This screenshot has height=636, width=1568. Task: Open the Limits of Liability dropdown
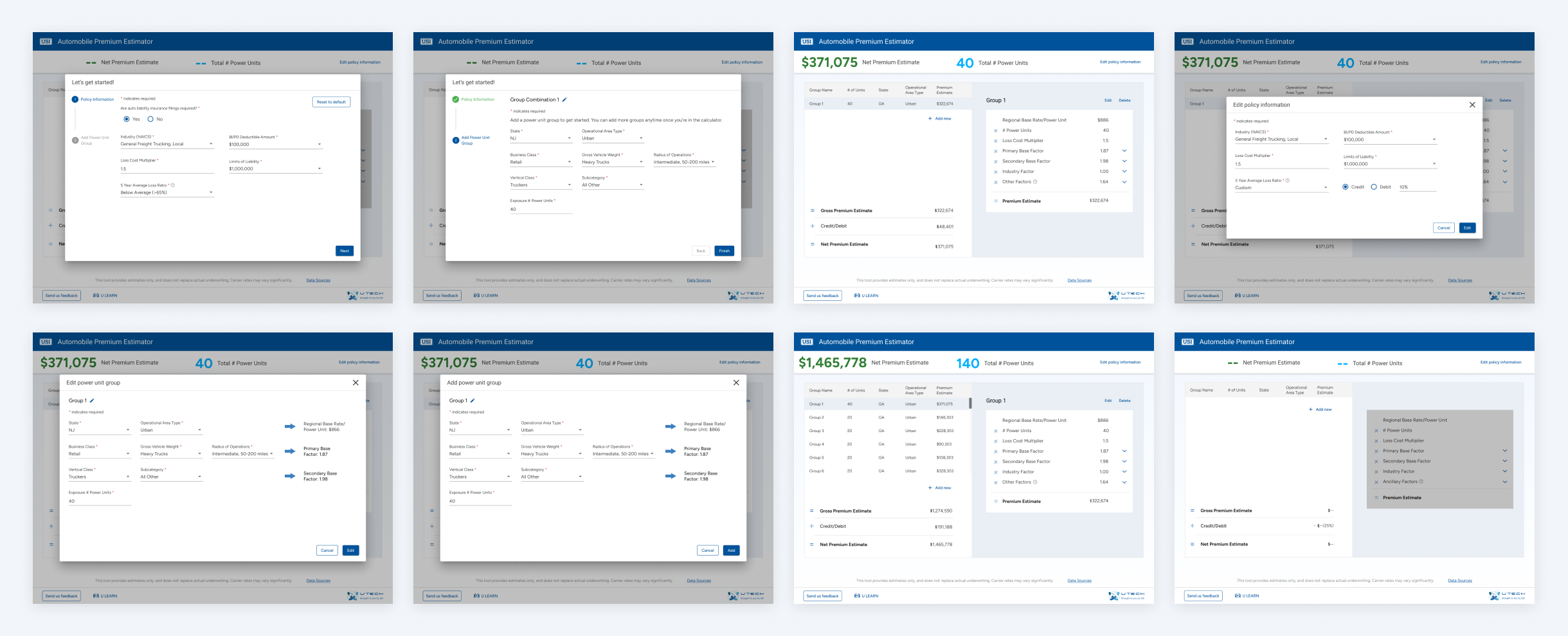point(275,168)
